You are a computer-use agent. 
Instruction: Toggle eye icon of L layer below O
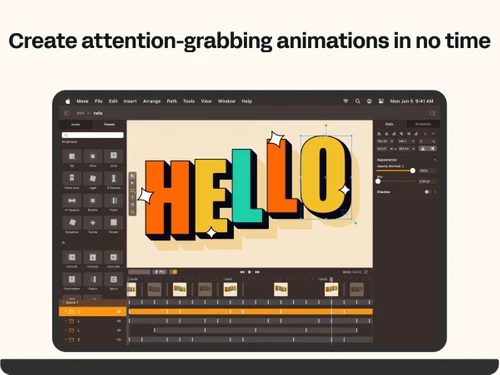[x=119, y=321]
